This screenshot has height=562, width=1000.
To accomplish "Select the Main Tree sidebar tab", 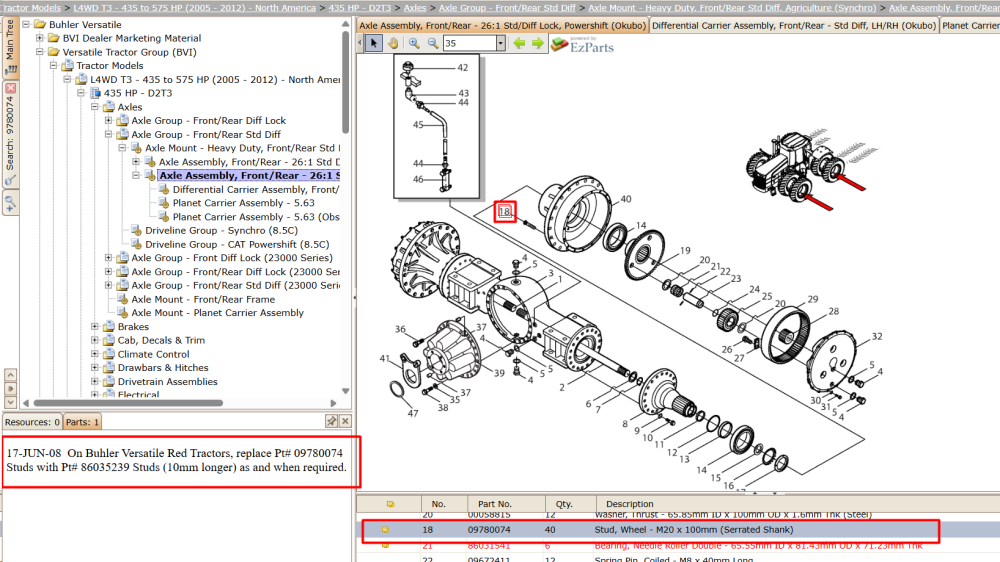I will pos(10,47).
